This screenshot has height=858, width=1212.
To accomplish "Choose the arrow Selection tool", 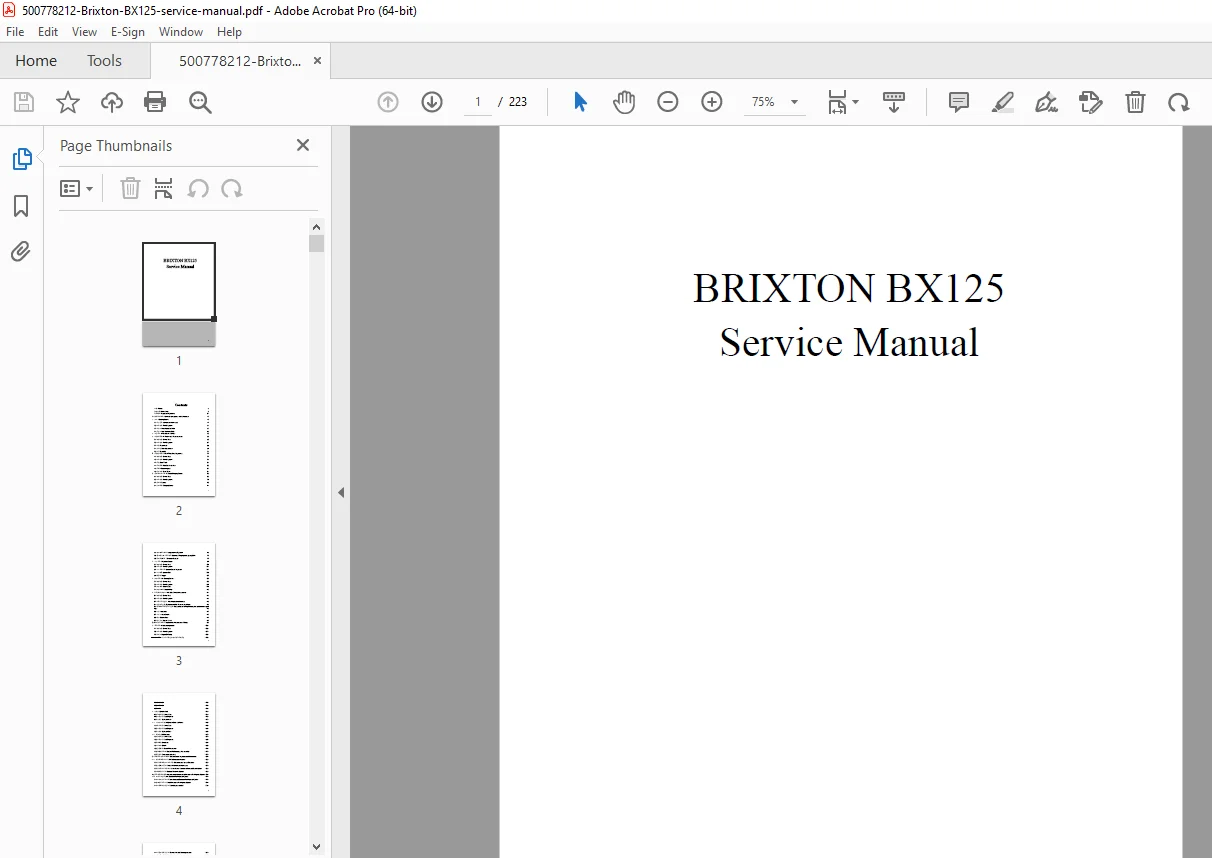I will click(x=580, y=102).
